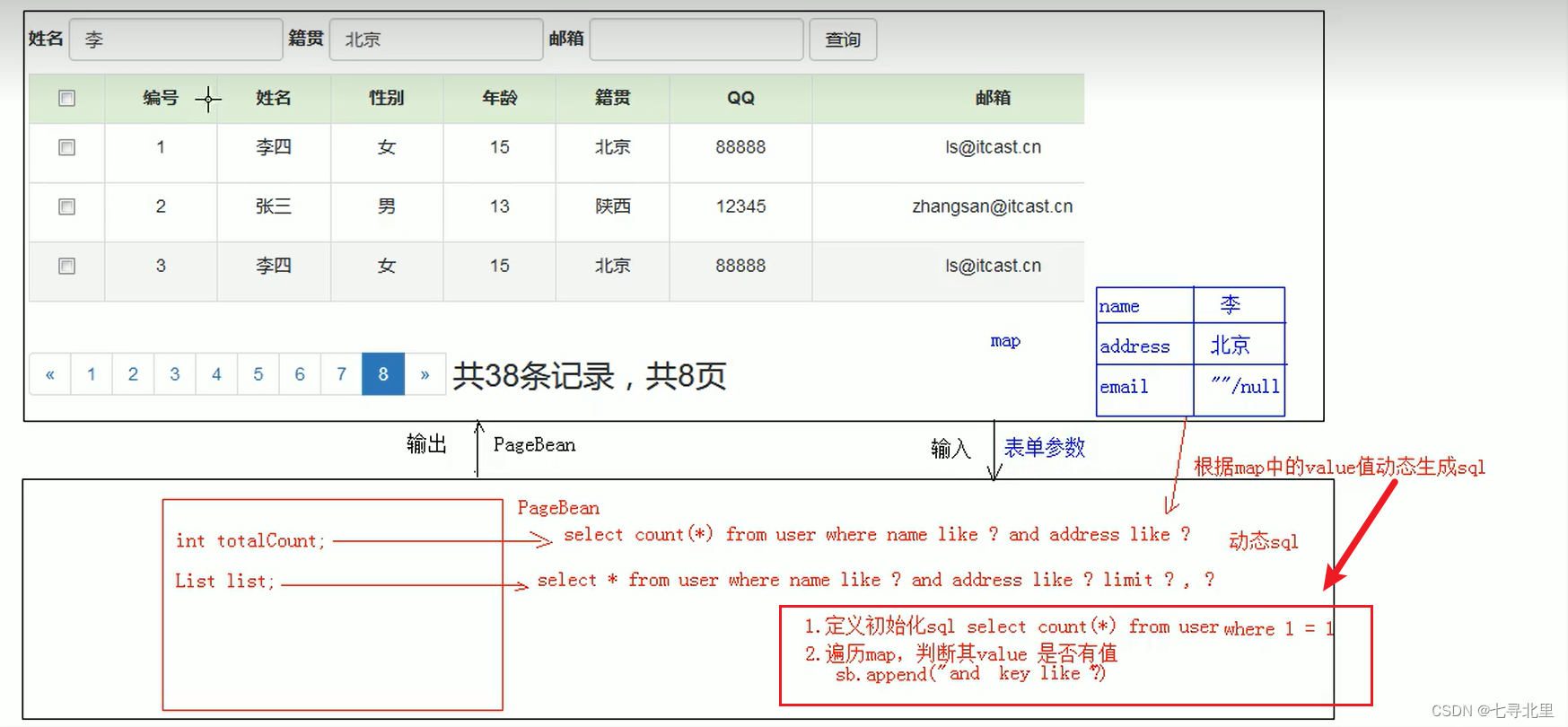Open page 7 in pagination
This screenshot has height=727, width=1568.
(x=341, y=374)
